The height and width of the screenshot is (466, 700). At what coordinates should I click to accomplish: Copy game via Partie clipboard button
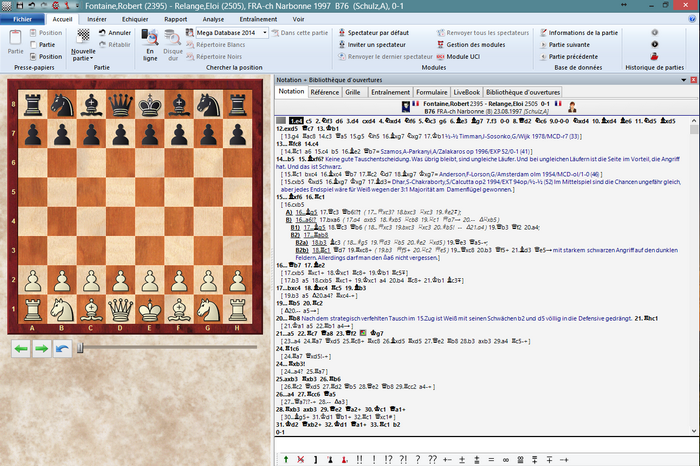click(x=42, y=45)
